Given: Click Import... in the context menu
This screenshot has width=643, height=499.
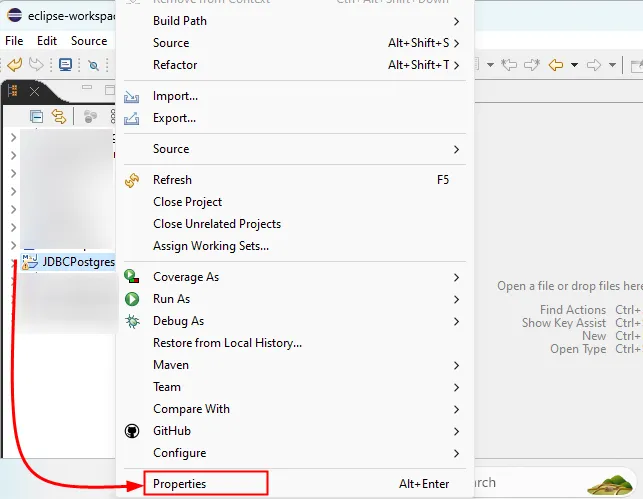Looking at the screenshot, I should pyautogui.click(x=175, y=96).
